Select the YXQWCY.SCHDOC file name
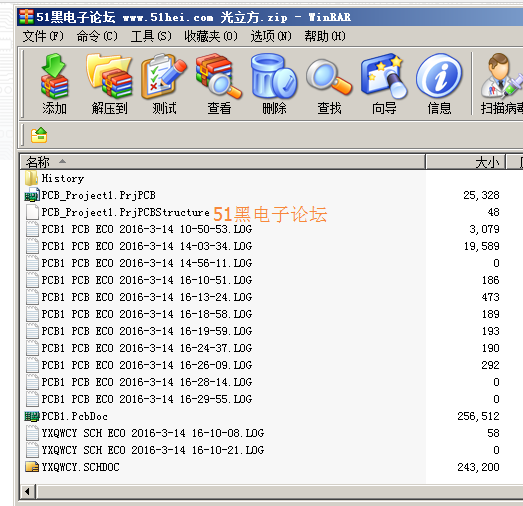523x506 pixels. point(80,467)
